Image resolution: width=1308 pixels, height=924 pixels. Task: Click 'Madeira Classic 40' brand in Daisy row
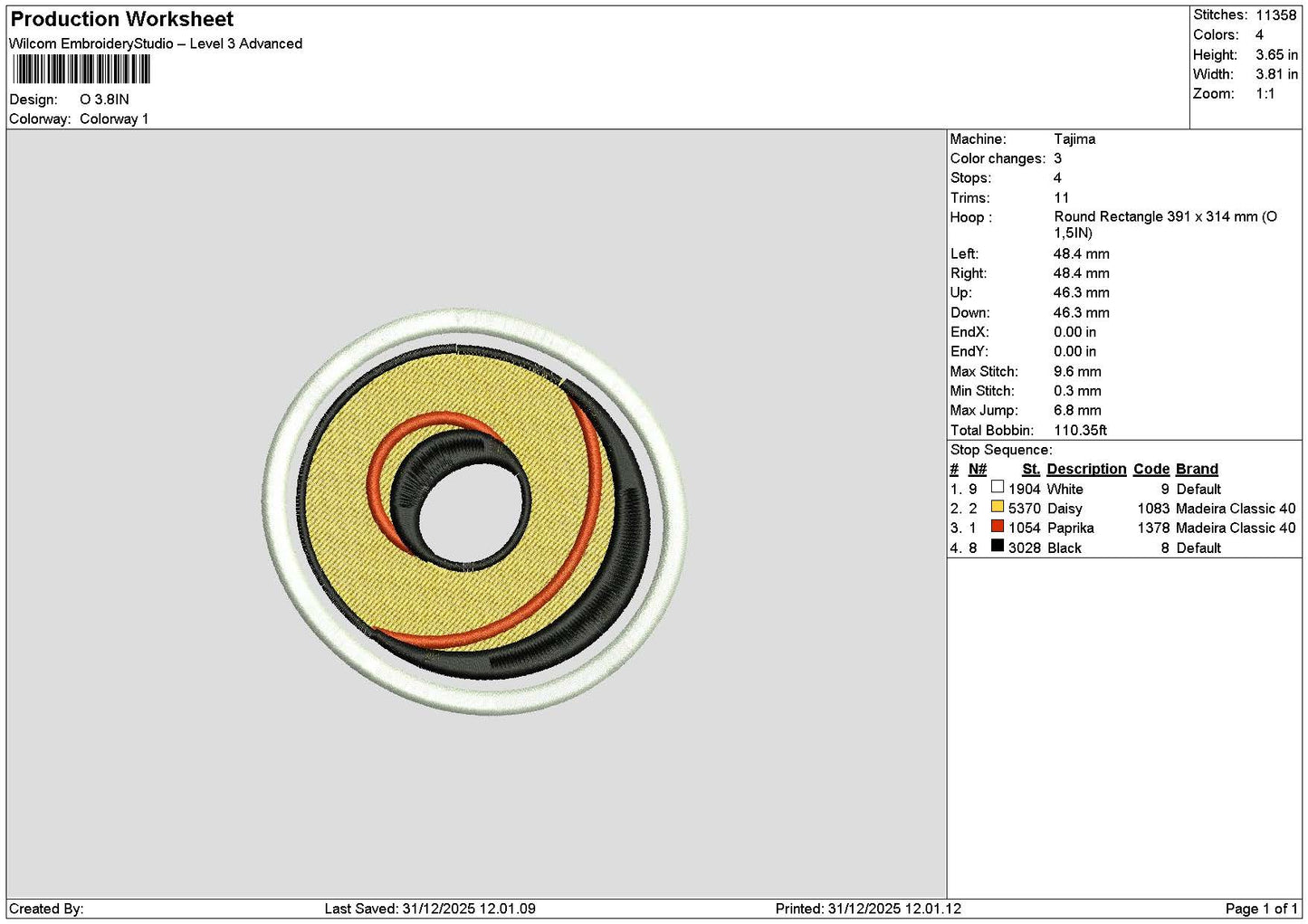[x=1236, y=510]
